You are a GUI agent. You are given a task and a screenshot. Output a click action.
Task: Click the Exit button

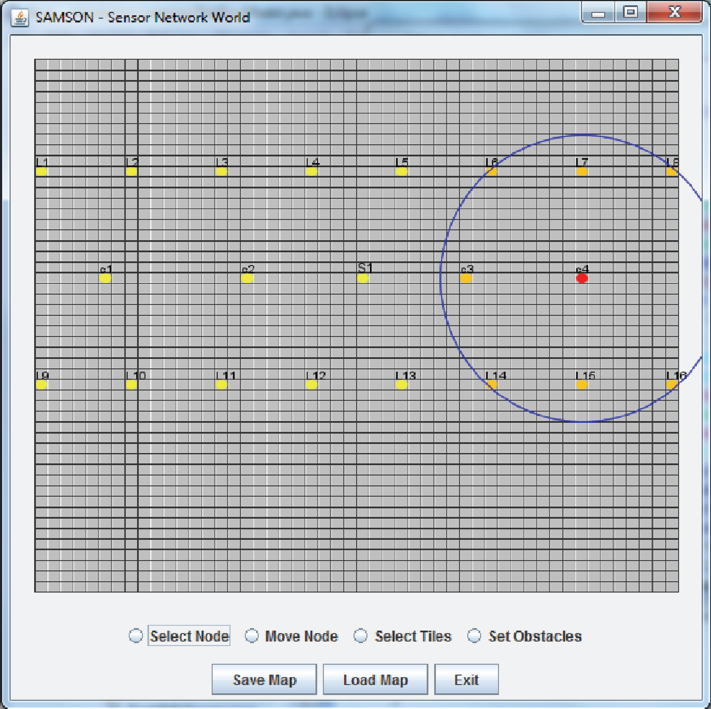pos(467,680)
